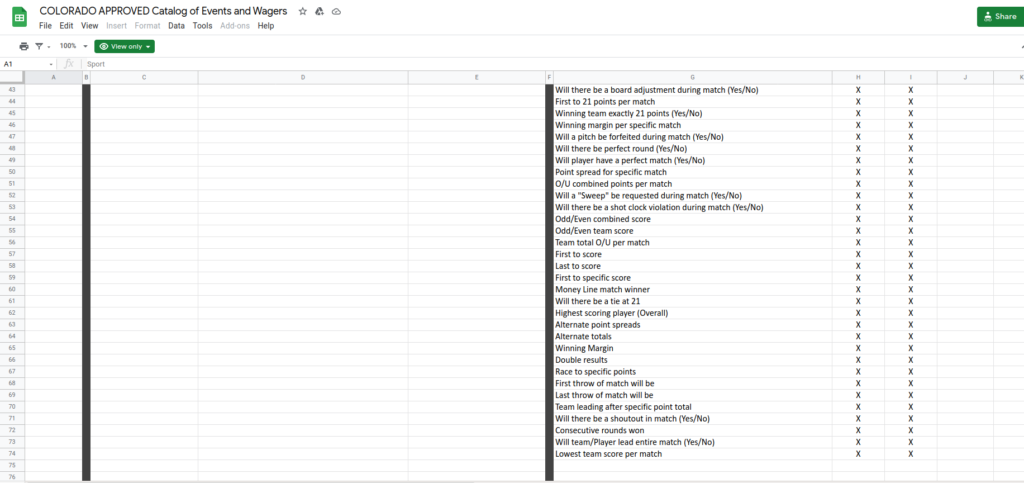Open the 100% zoom dropdown
1024x483 pixels.
[71, 46]
